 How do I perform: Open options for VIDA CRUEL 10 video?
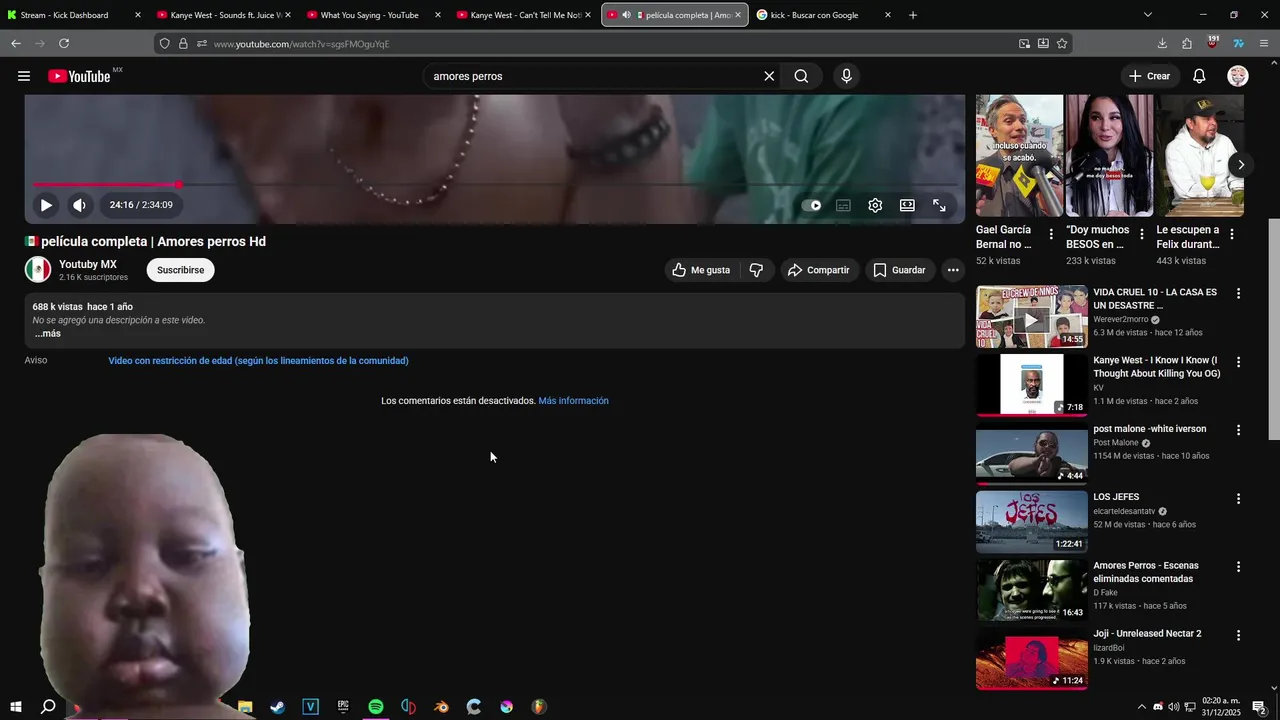(1238, 294)
